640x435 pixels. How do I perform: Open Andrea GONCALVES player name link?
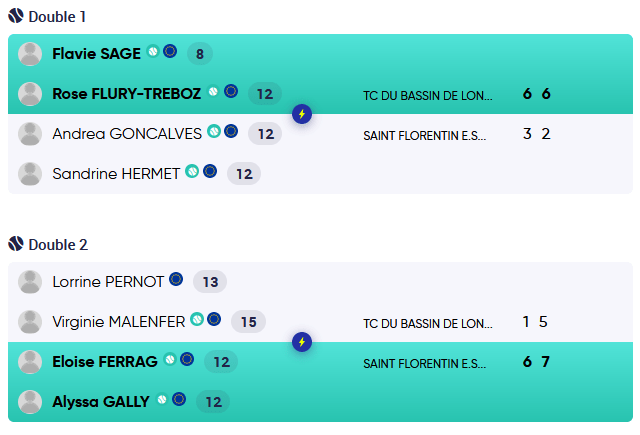127,133
